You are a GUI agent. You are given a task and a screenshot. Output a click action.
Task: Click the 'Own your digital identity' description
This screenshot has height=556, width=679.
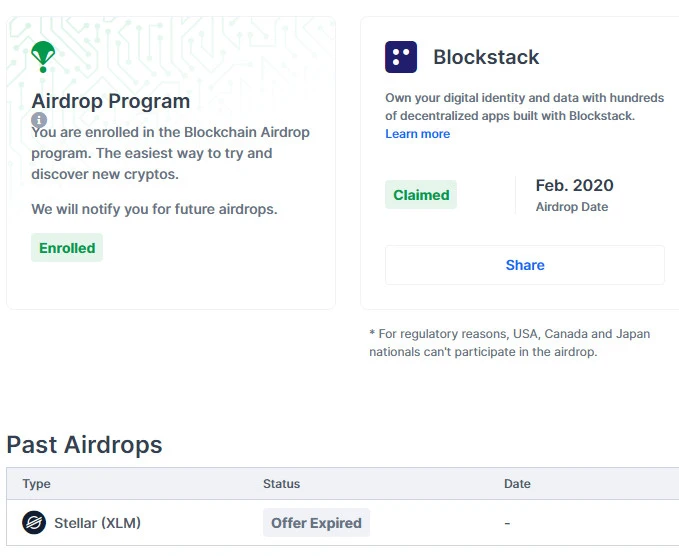(524, 107)
